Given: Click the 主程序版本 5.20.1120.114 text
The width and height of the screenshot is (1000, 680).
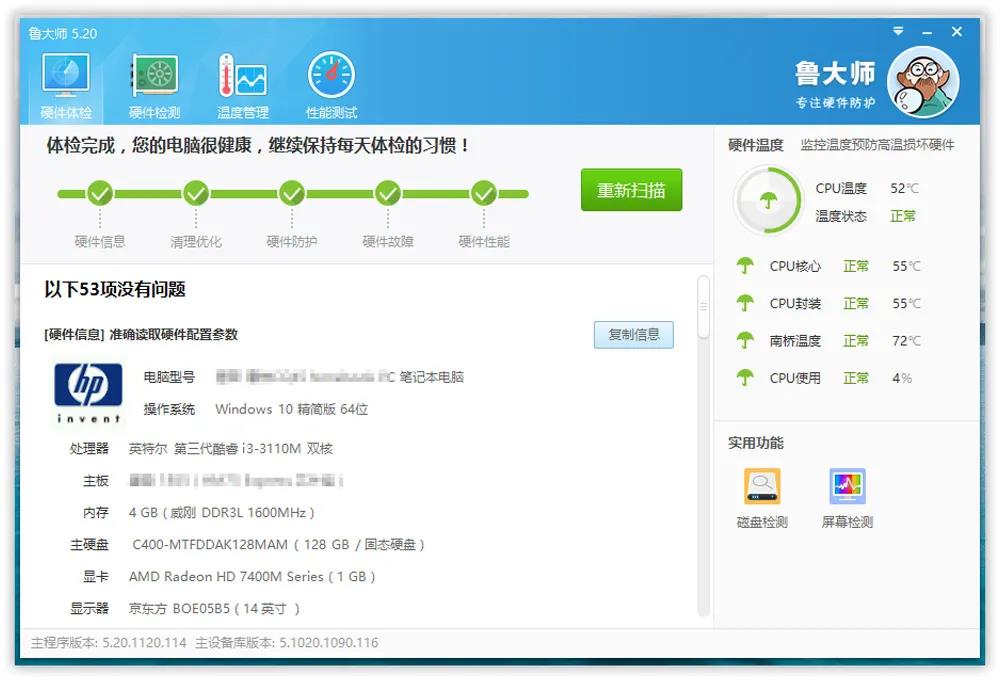Looking at the screenshot, I should (109, 642).
